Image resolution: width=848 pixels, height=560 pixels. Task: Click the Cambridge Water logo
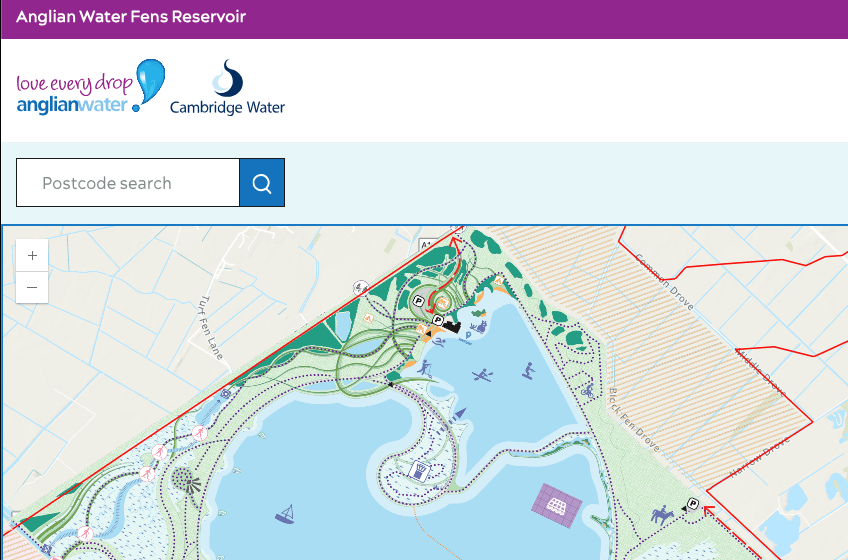[228, 89]
